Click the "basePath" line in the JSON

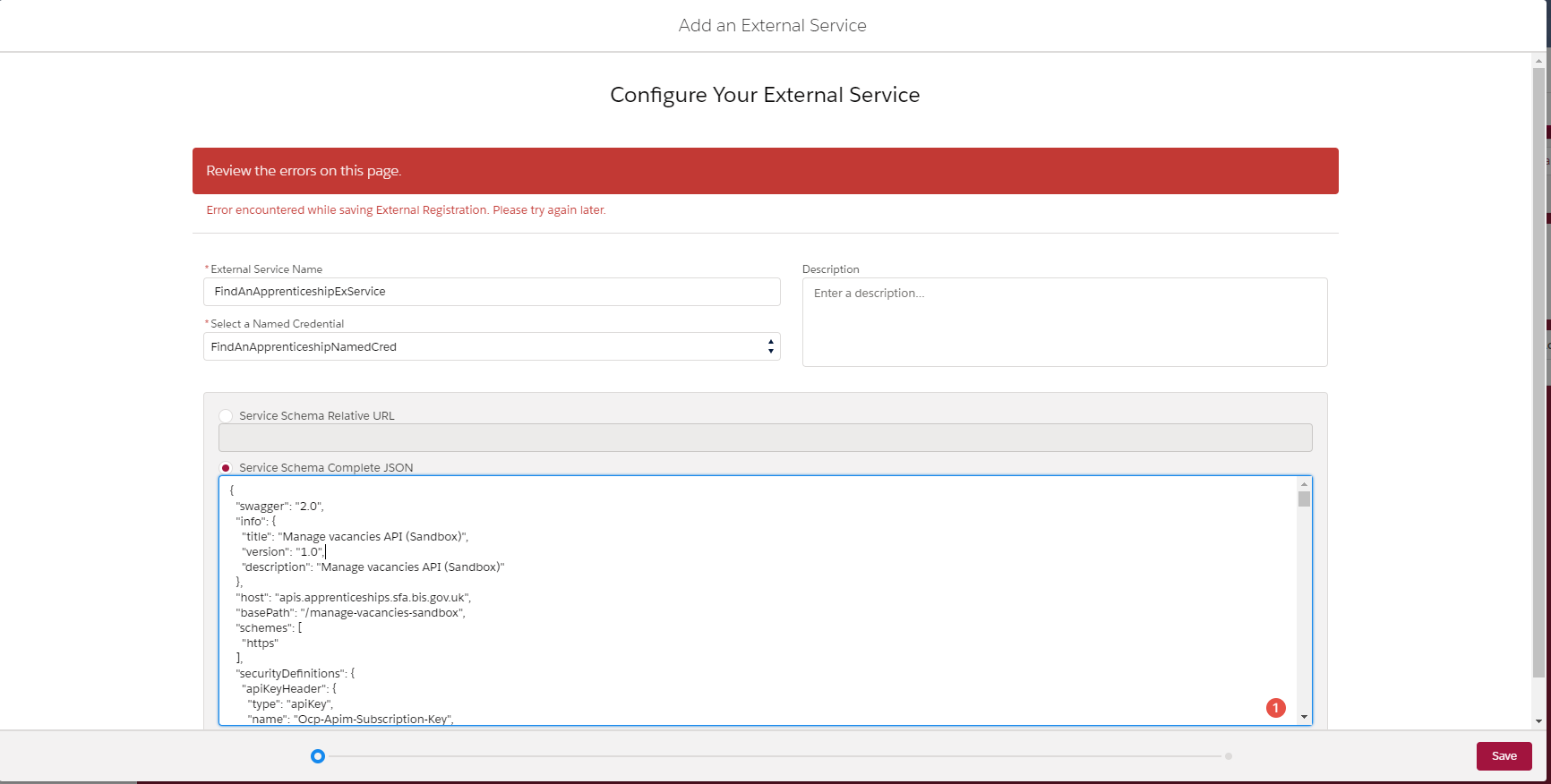pos(350,612)
